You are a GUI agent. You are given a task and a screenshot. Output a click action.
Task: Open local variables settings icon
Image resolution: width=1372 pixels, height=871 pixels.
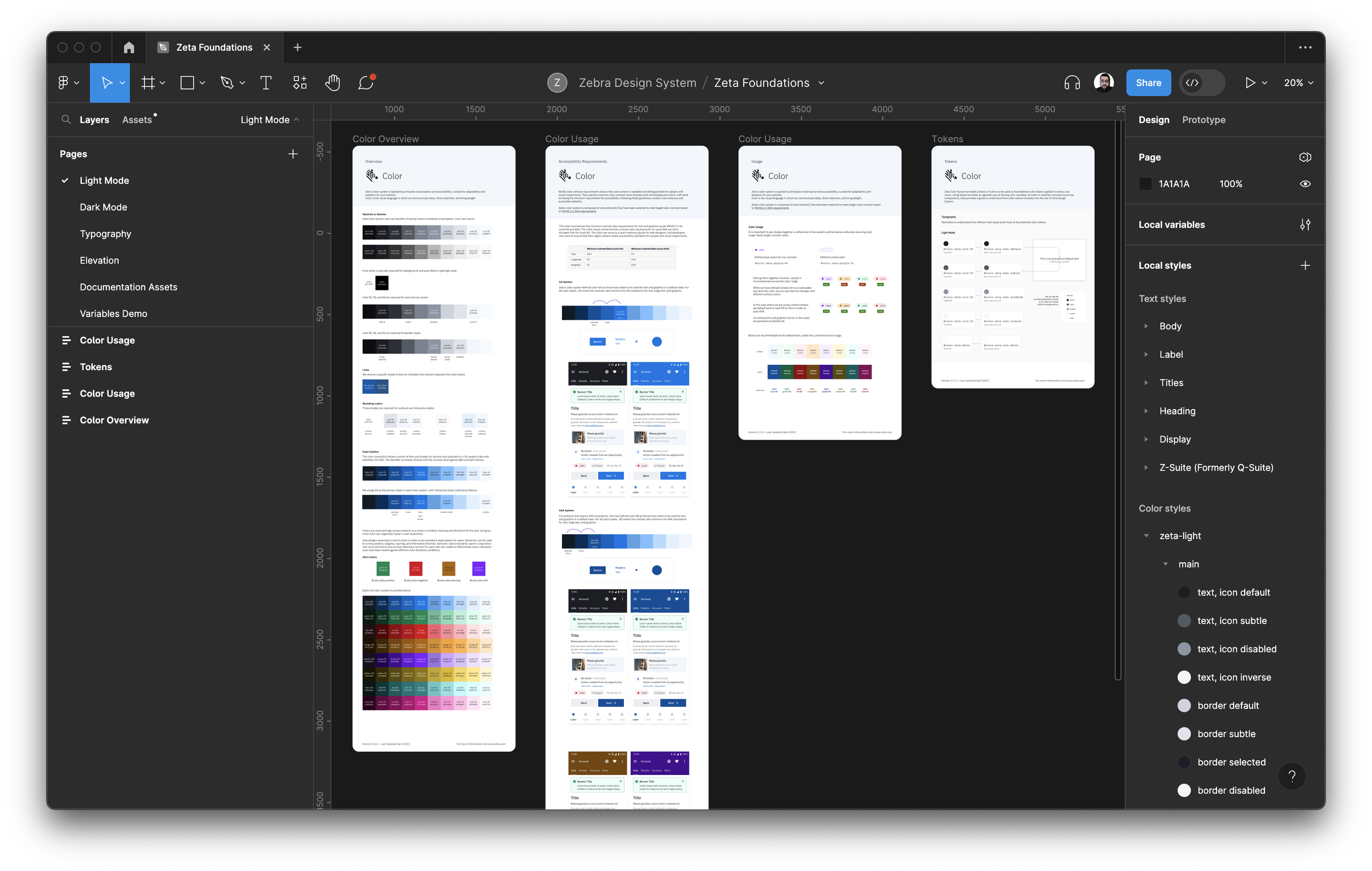tap(1304, 225)
